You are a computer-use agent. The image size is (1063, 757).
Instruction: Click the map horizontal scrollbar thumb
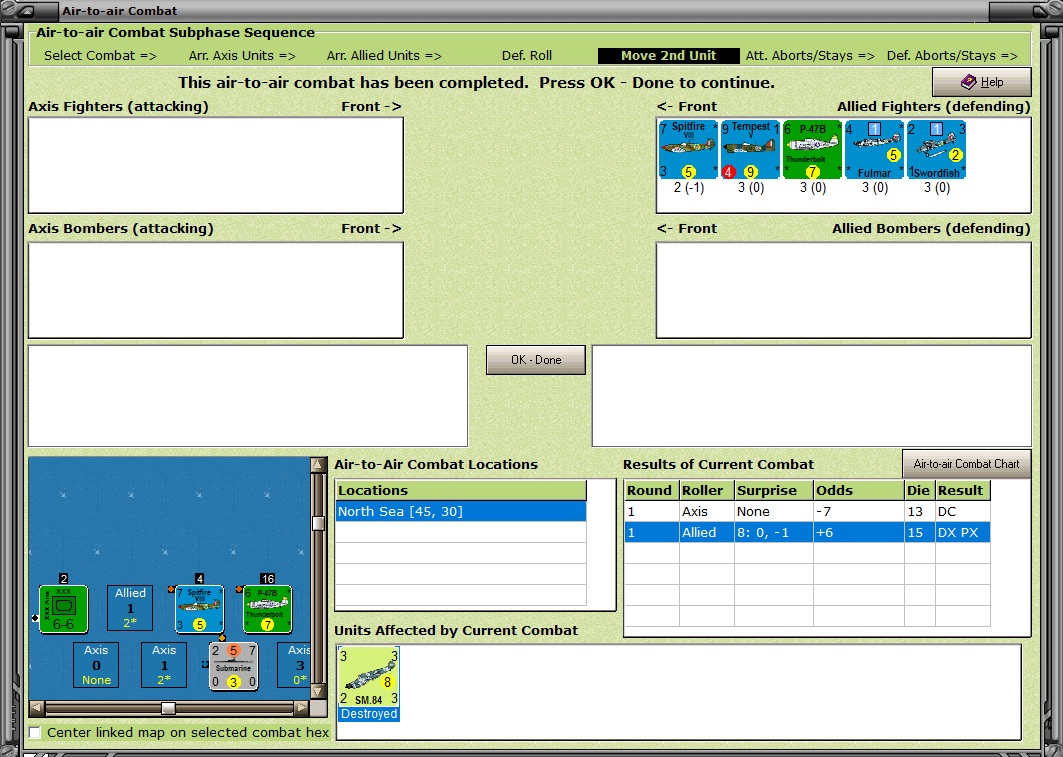pyautogui.click(x=168, y=708)
